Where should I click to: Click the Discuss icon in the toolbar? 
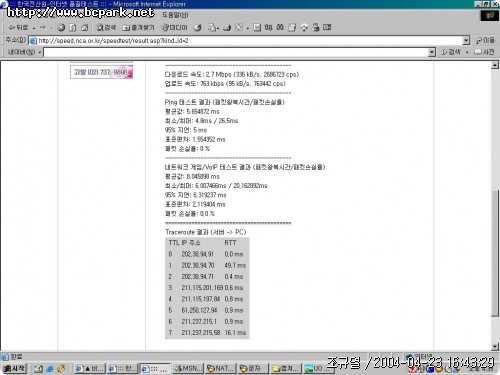point(257,27)
